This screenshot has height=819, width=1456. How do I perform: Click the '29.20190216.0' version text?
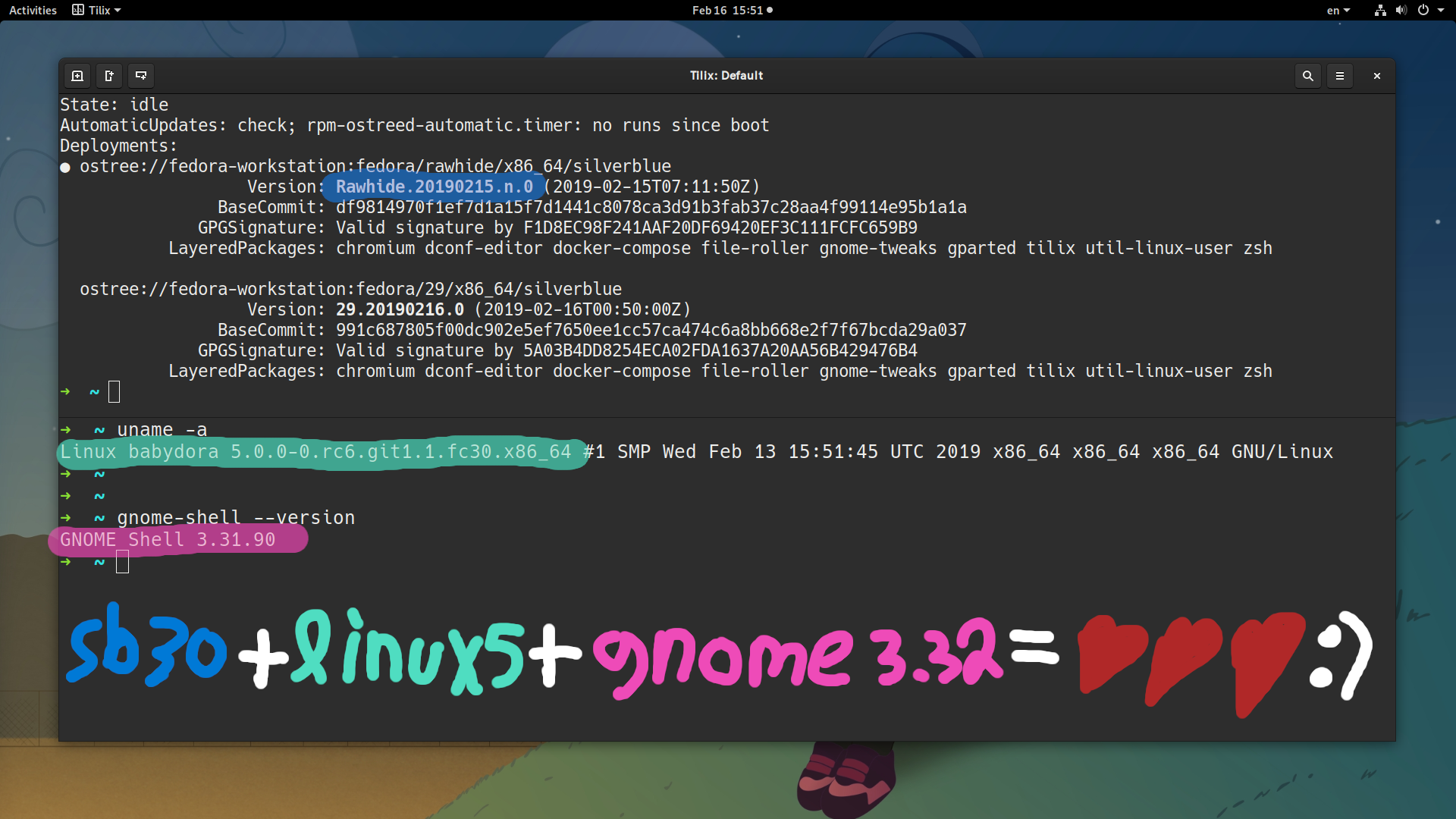click(400, 309)
